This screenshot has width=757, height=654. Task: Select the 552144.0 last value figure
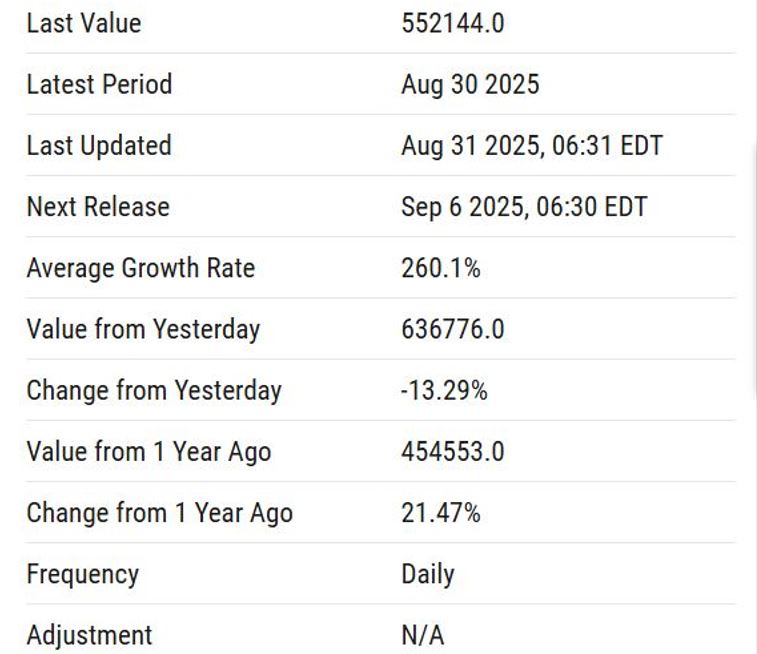(x=452, y=23)
